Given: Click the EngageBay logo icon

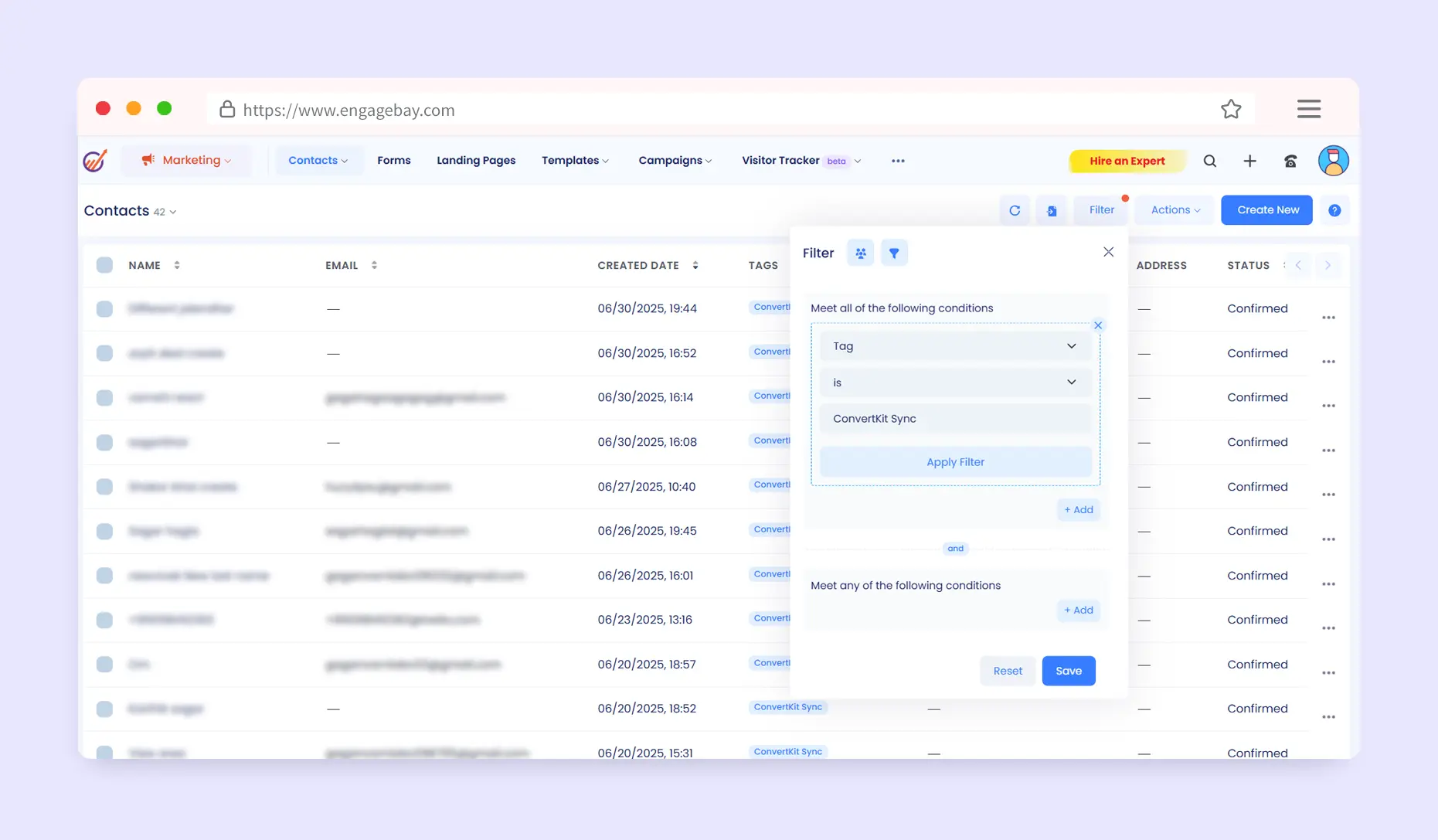Looking at the screenshot, I should click(x=95, y=161).
